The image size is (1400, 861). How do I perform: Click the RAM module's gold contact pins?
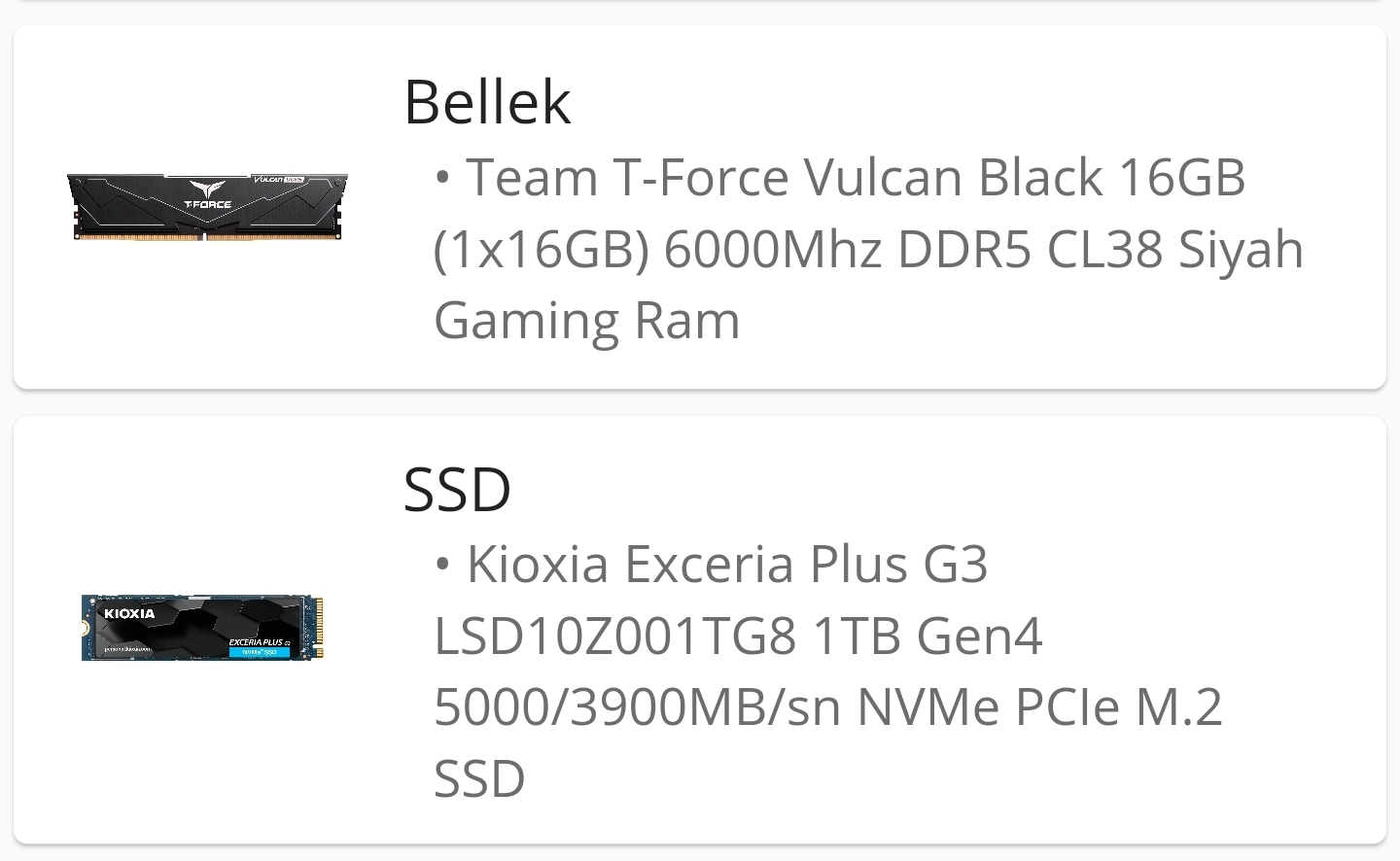pos(207,235)
